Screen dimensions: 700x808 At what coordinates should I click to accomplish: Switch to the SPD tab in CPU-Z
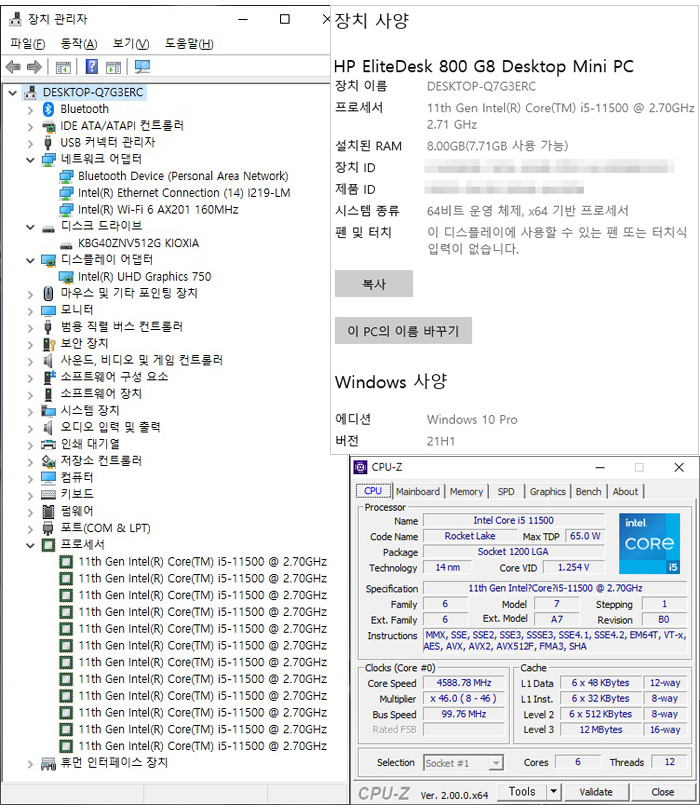coord(506,492)
